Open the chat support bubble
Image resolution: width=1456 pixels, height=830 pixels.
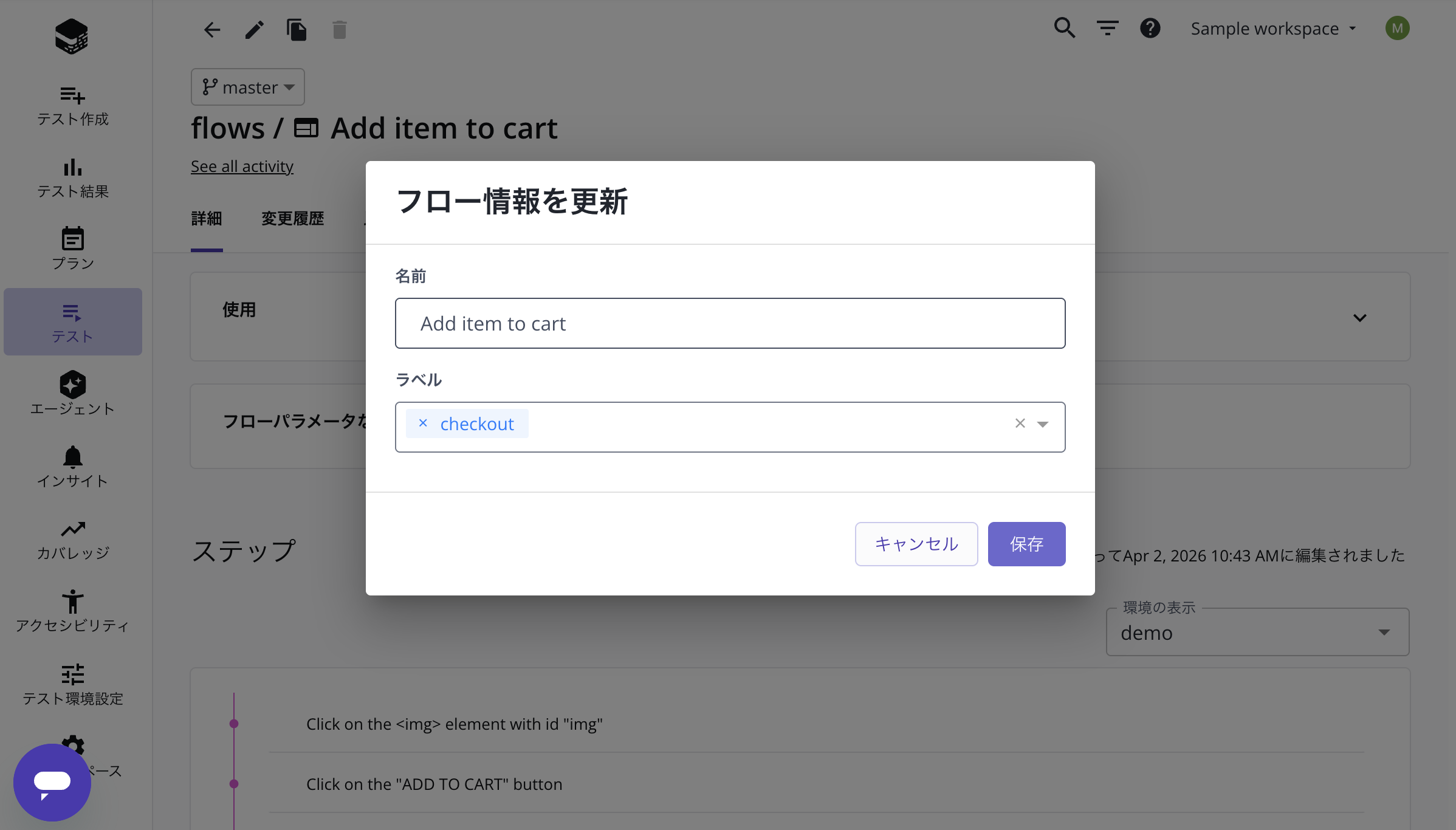[x=52, y=783]
